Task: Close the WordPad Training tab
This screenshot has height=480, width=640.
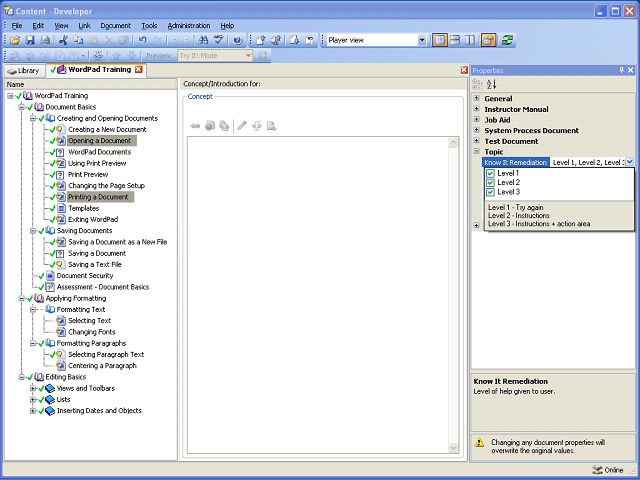Action: 139,69
